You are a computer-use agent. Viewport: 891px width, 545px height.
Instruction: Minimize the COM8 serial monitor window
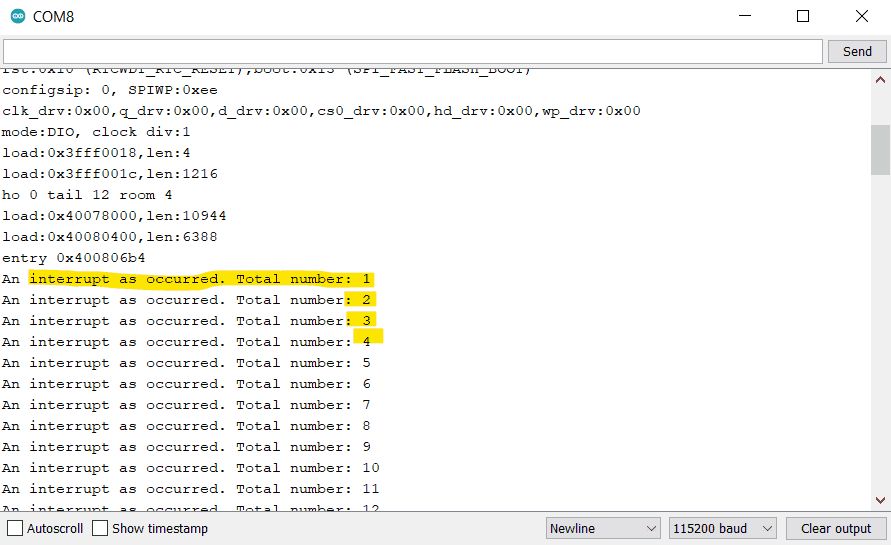(x=745, y=17)
